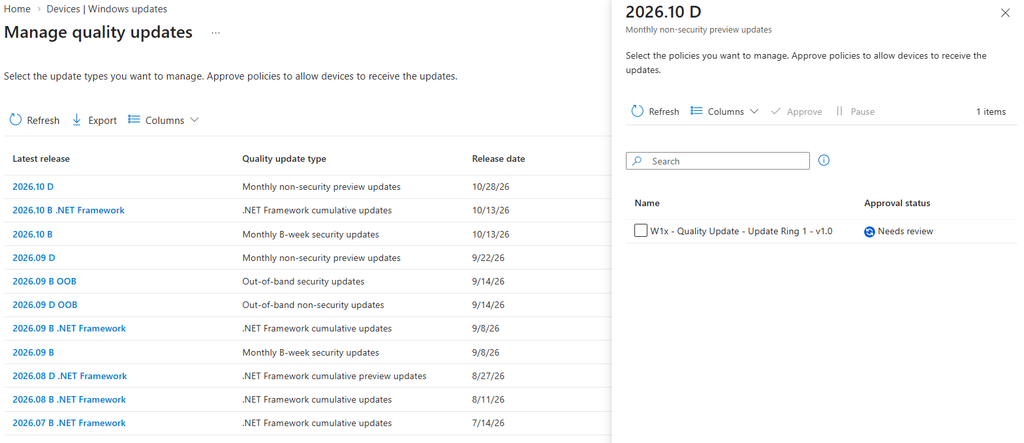Open the 2026.08 D .NET Framework release
The image size is (1024, 443).
(70, 376)
